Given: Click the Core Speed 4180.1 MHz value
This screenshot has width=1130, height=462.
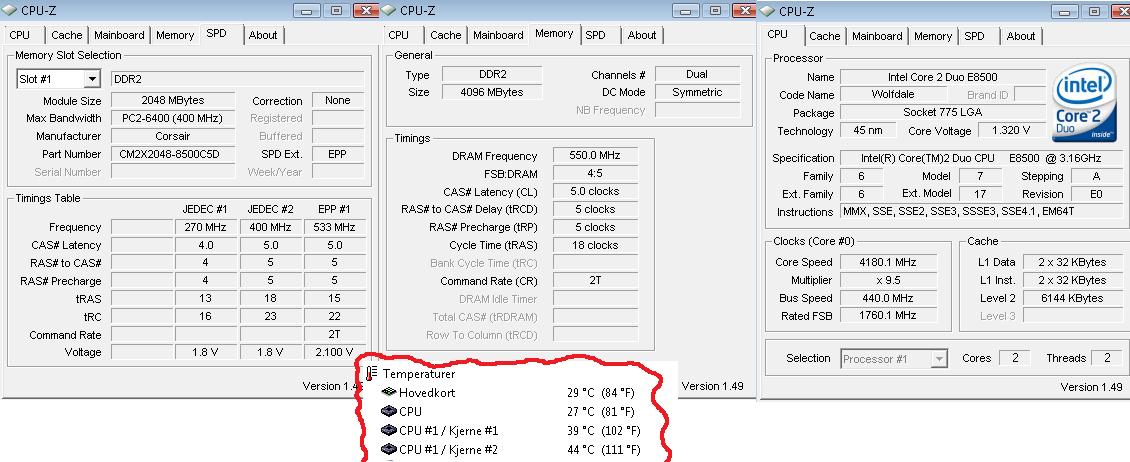Looking at the screenshot, I should pos(887,262).
